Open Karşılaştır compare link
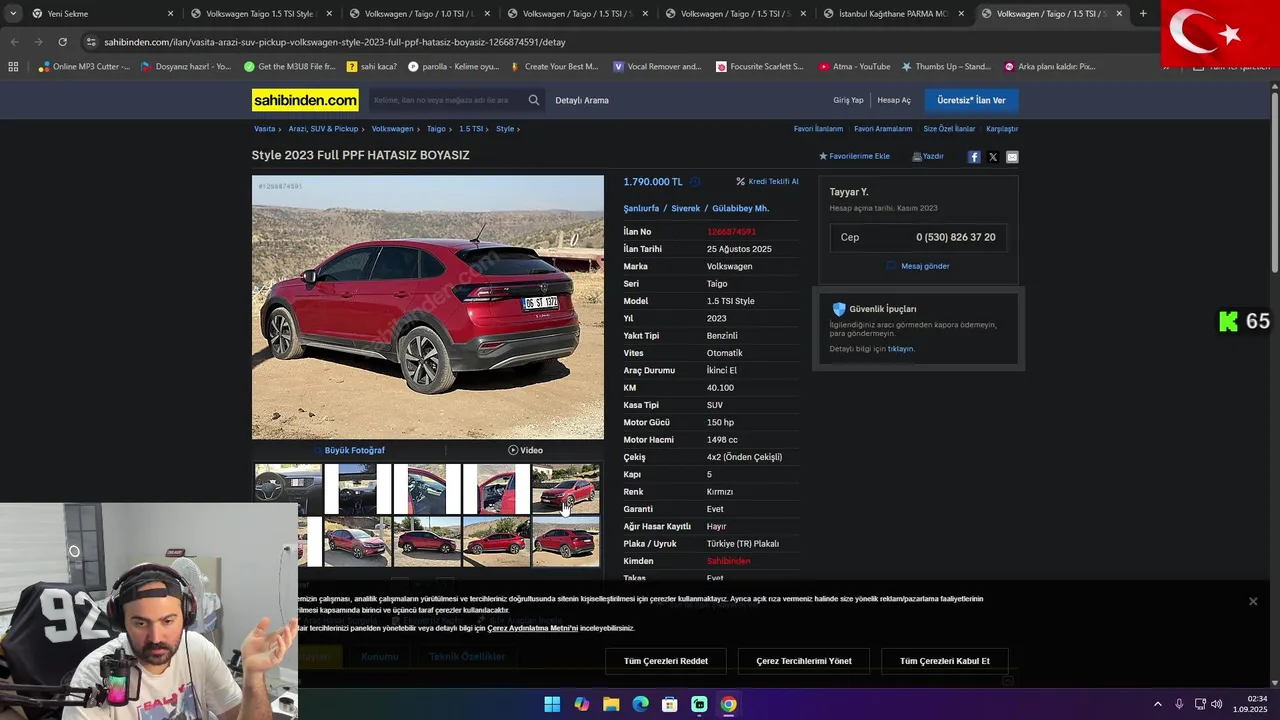1280x720 pixels. pyautogui.click(x=1002, y=129)
